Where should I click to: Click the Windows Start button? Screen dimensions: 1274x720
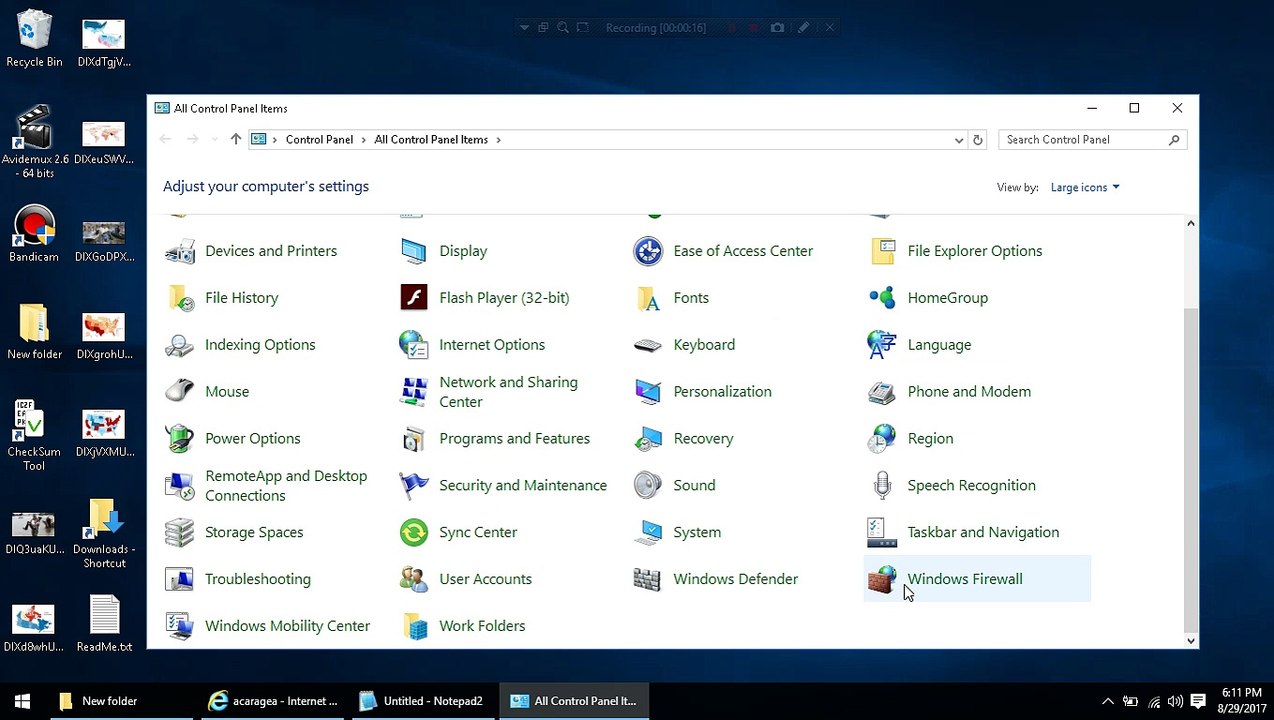(22, 702)
